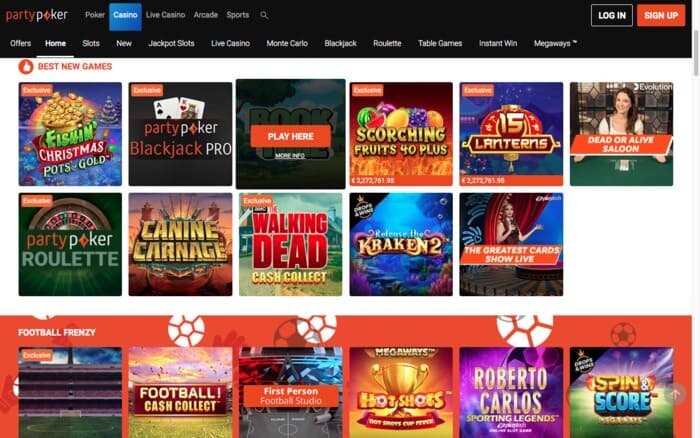Open the New games tab

pyautogui.click(x=124, y=43)
